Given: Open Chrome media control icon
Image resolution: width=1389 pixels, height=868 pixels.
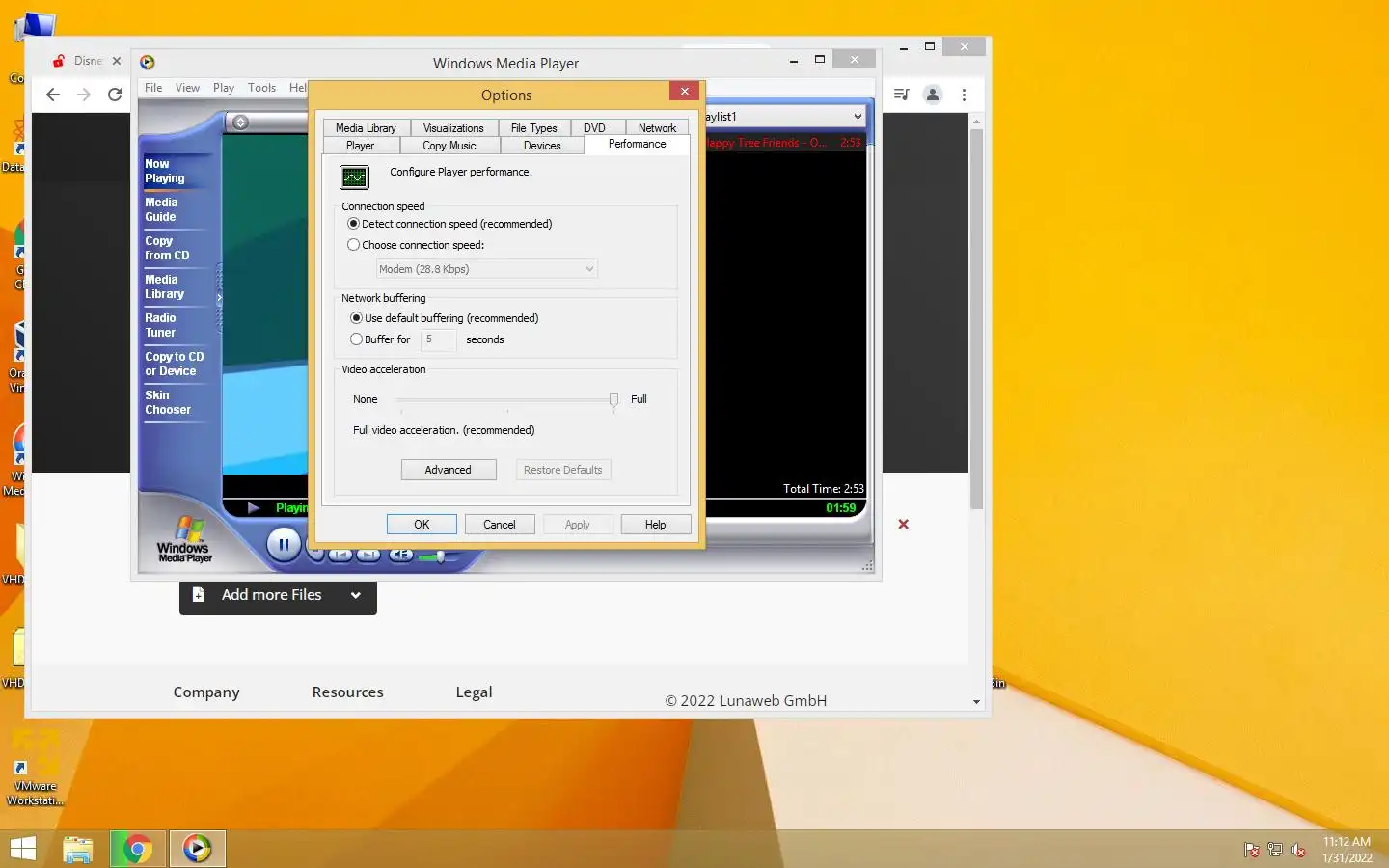Looking at the screenshot, I should (901, 95).
